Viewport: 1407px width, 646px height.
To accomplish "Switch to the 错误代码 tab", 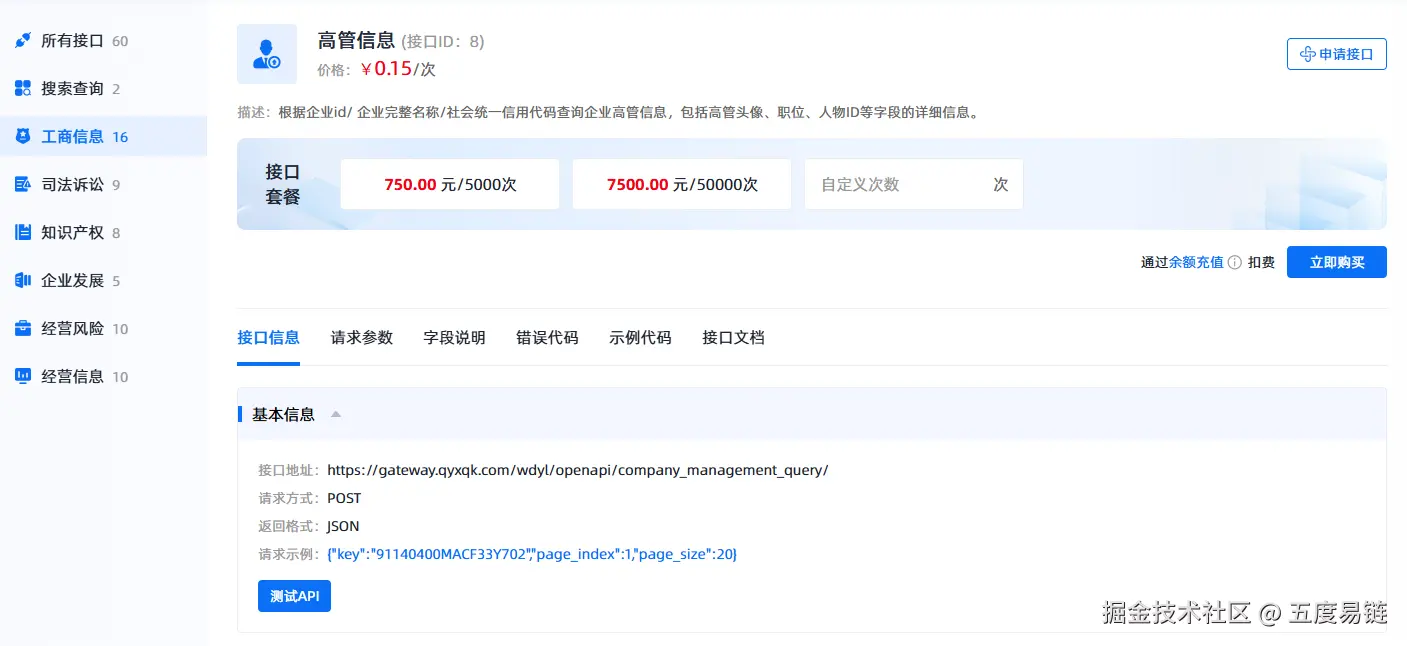I will point(547,338).
